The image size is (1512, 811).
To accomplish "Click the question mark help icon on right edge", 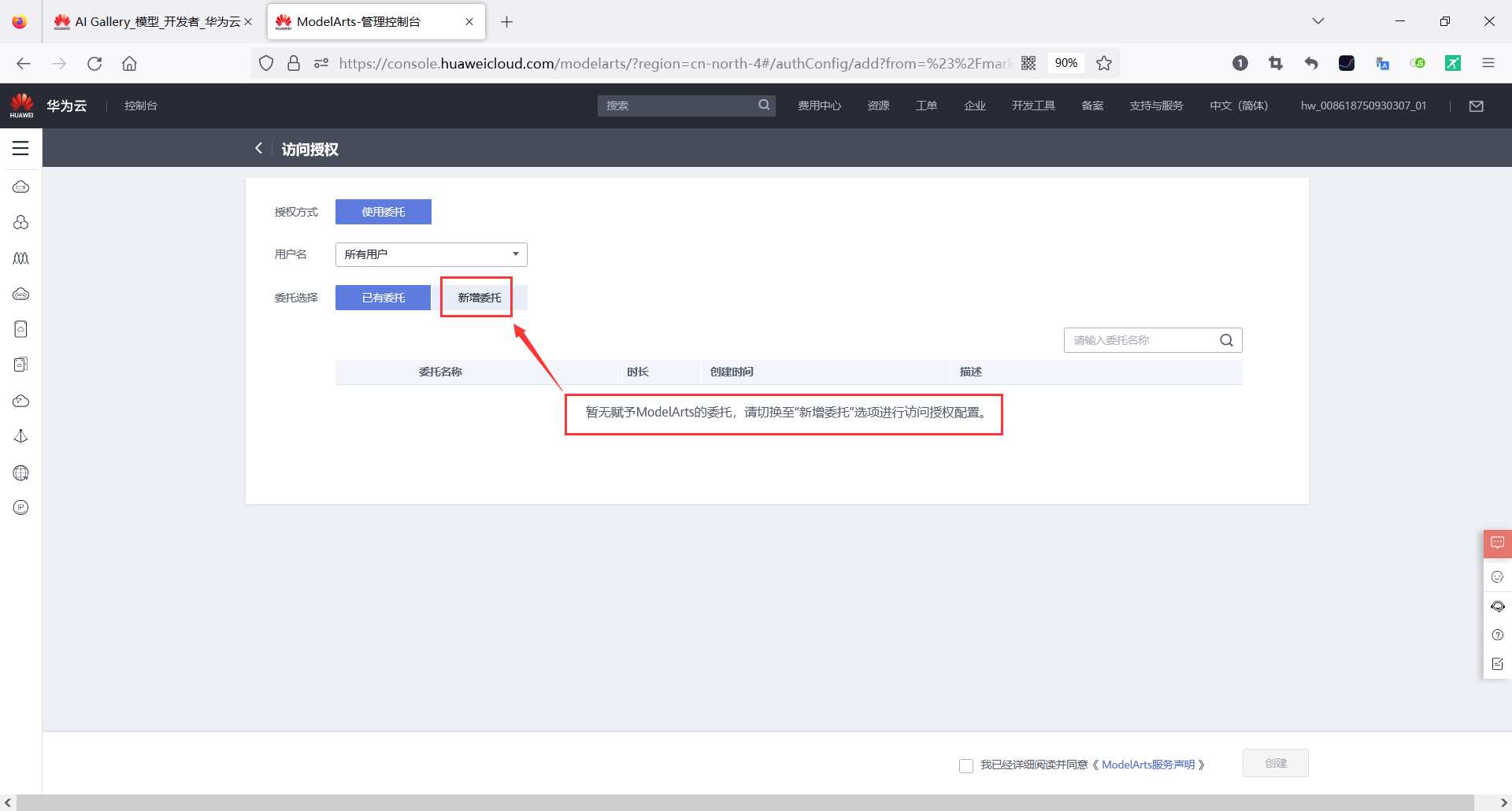I will (1497, 635).
